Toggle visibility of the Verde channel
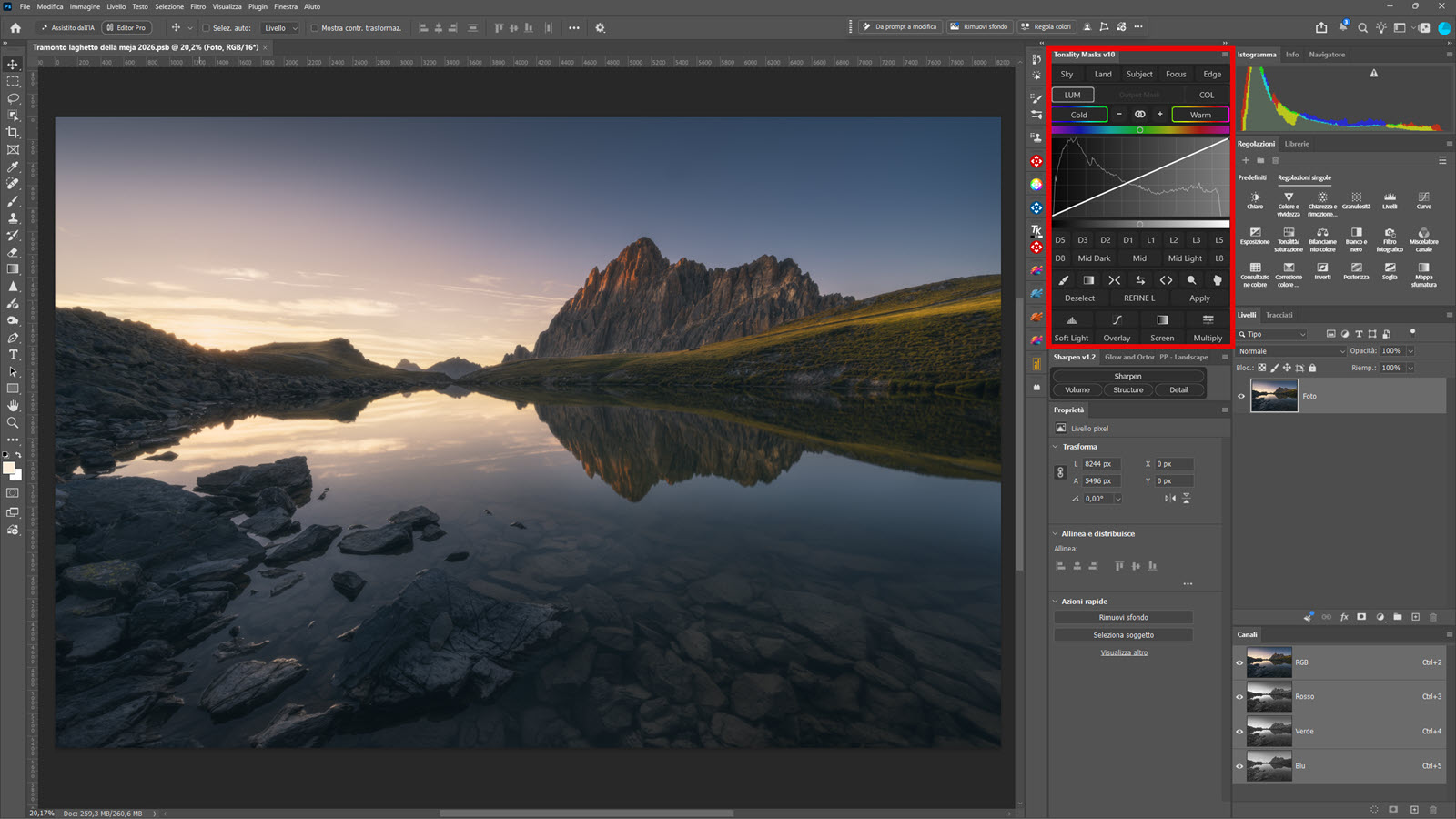 1239,732
